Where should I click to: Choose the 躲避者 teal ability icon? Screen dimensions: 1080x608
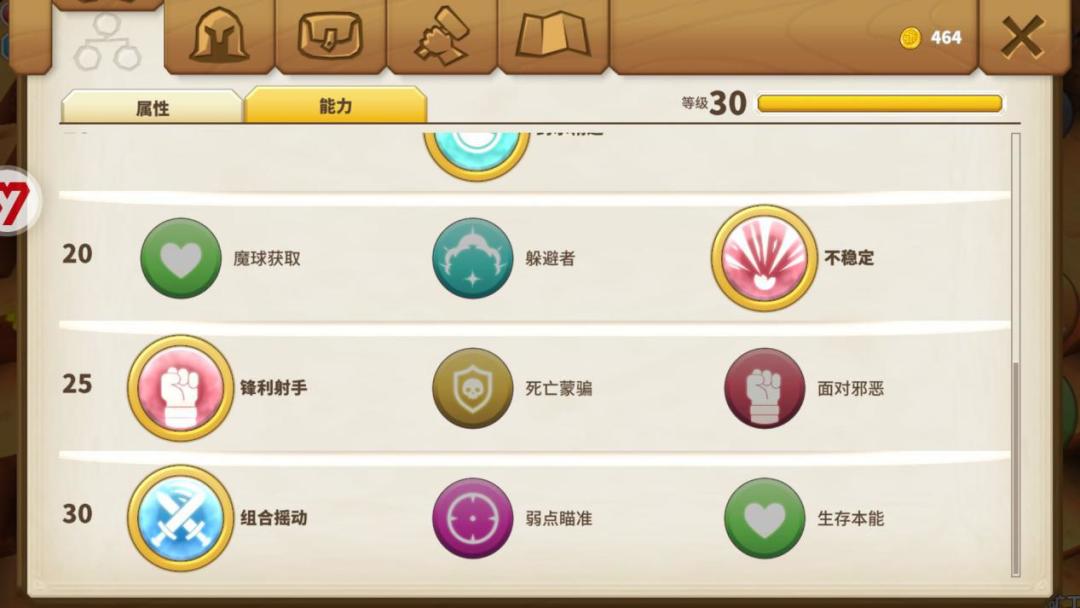pyautogui.click(x=472, y=258)
